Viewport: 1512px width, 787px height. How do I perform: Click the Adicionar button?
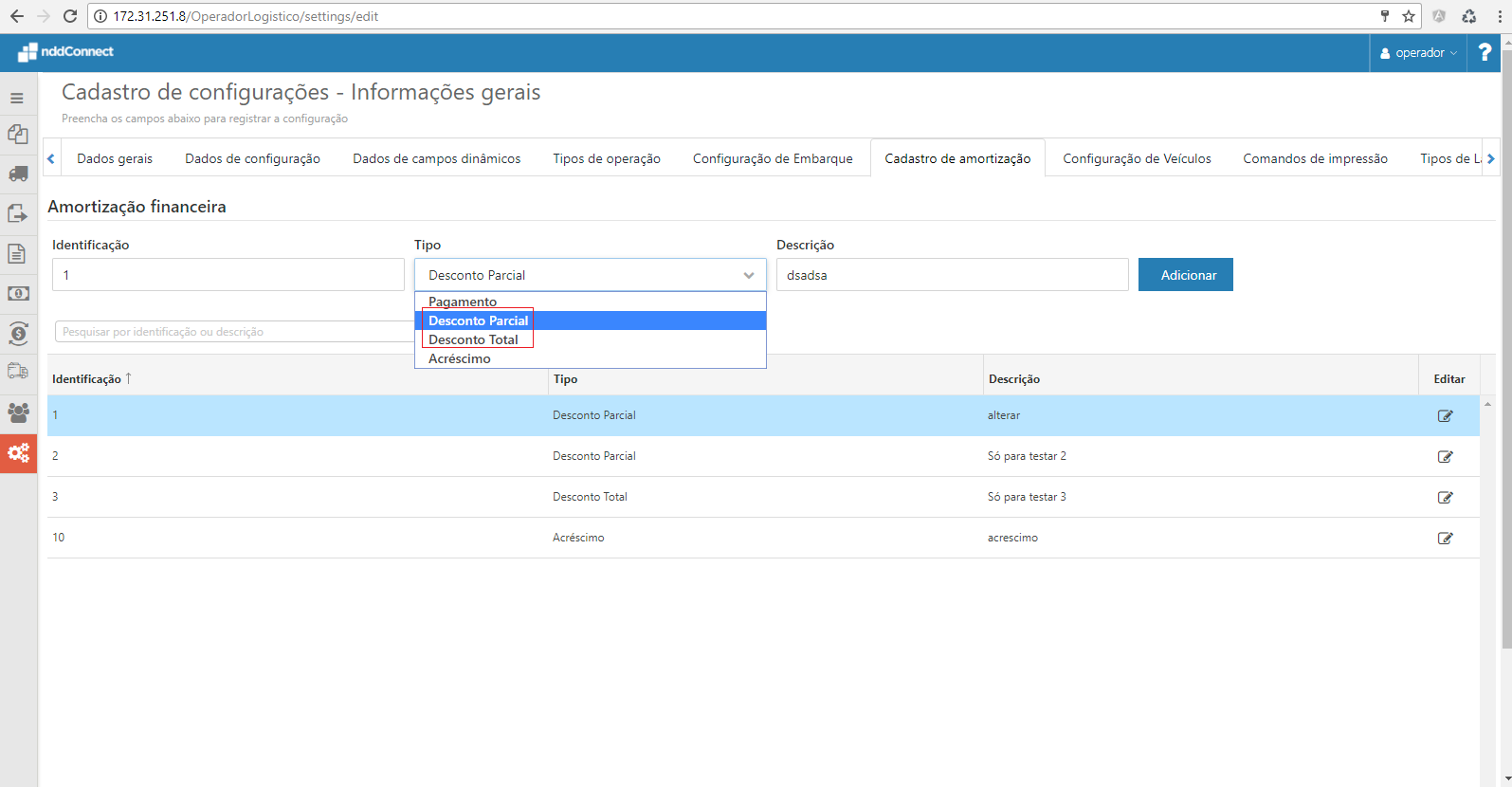click(x=1185, y=275)
